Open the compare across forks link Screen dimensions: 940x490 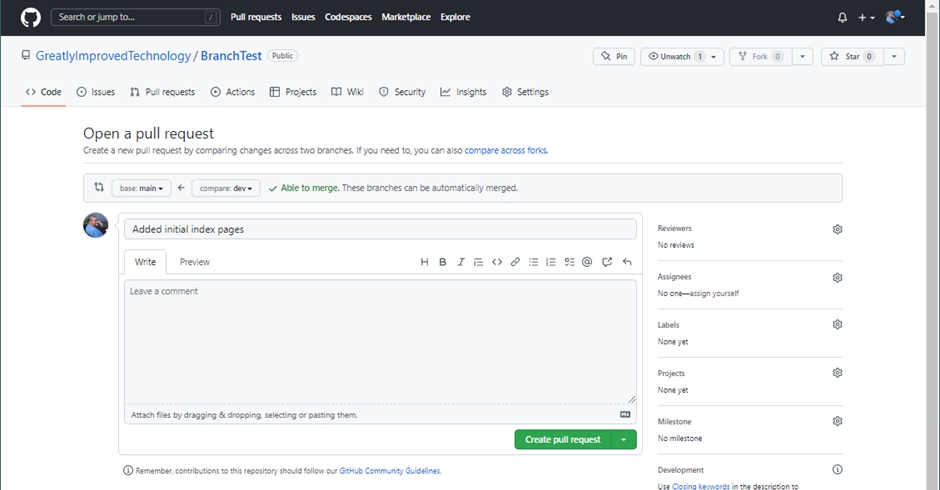pyautogui.click(x=505, y=151)
